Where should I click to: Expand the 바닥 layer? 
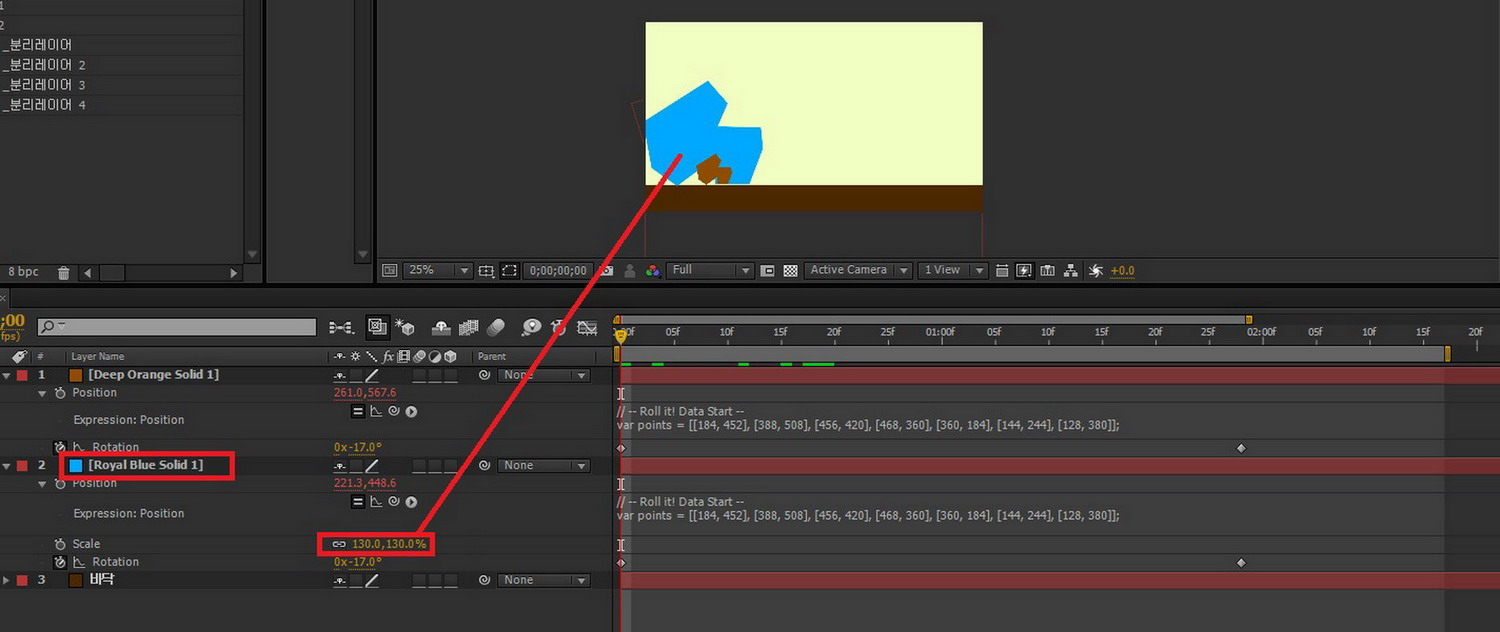coord(7,580)
